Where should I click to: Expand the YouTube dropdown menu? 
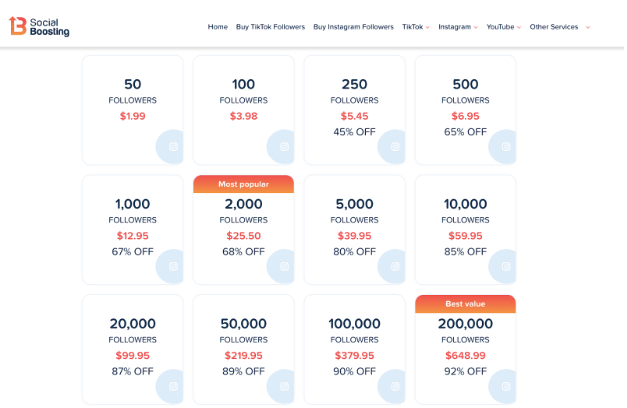pos(503,27)
